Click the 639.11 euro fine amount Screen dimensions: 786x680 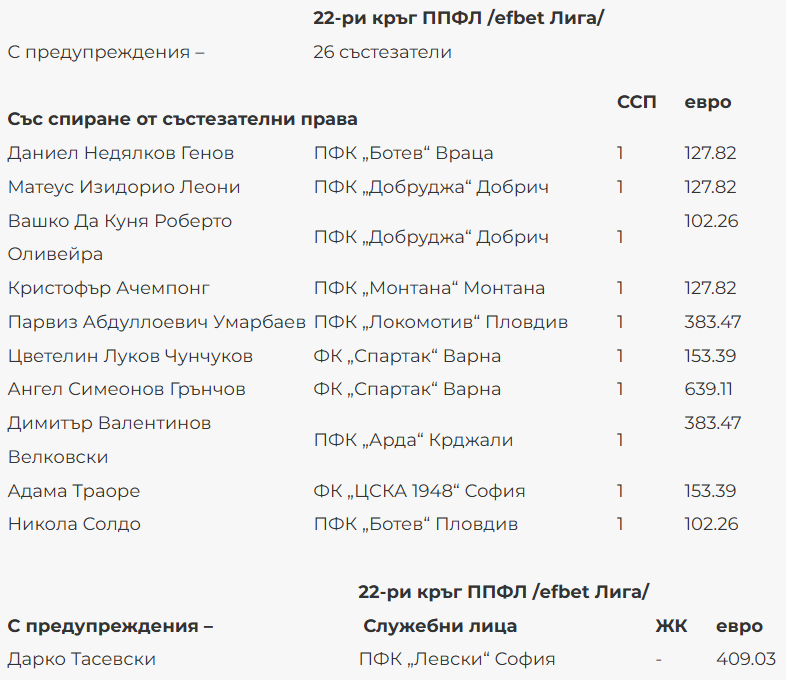point(709,389)
